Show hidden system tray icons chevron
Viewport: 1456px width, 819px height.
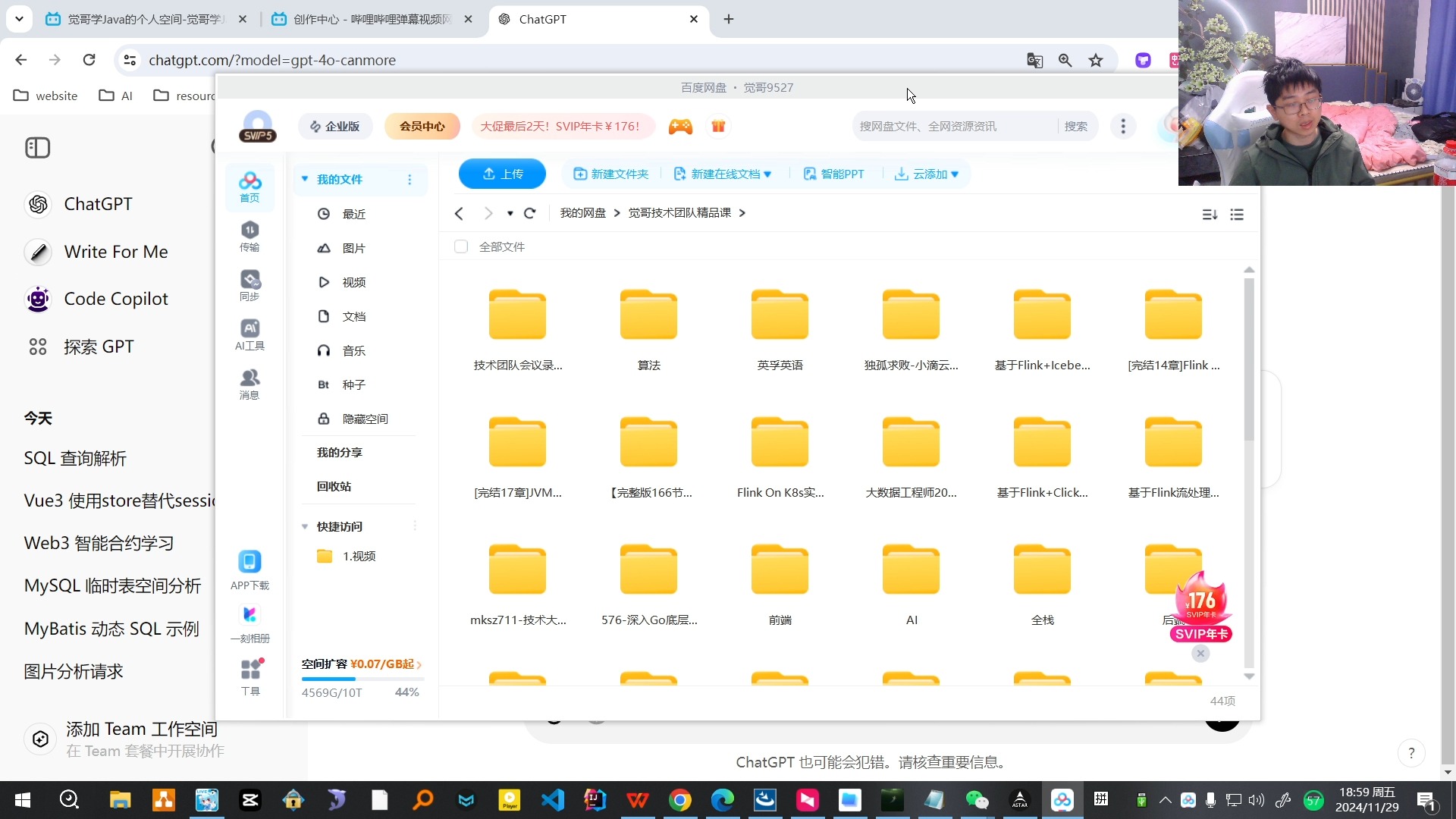[1166, 800]
